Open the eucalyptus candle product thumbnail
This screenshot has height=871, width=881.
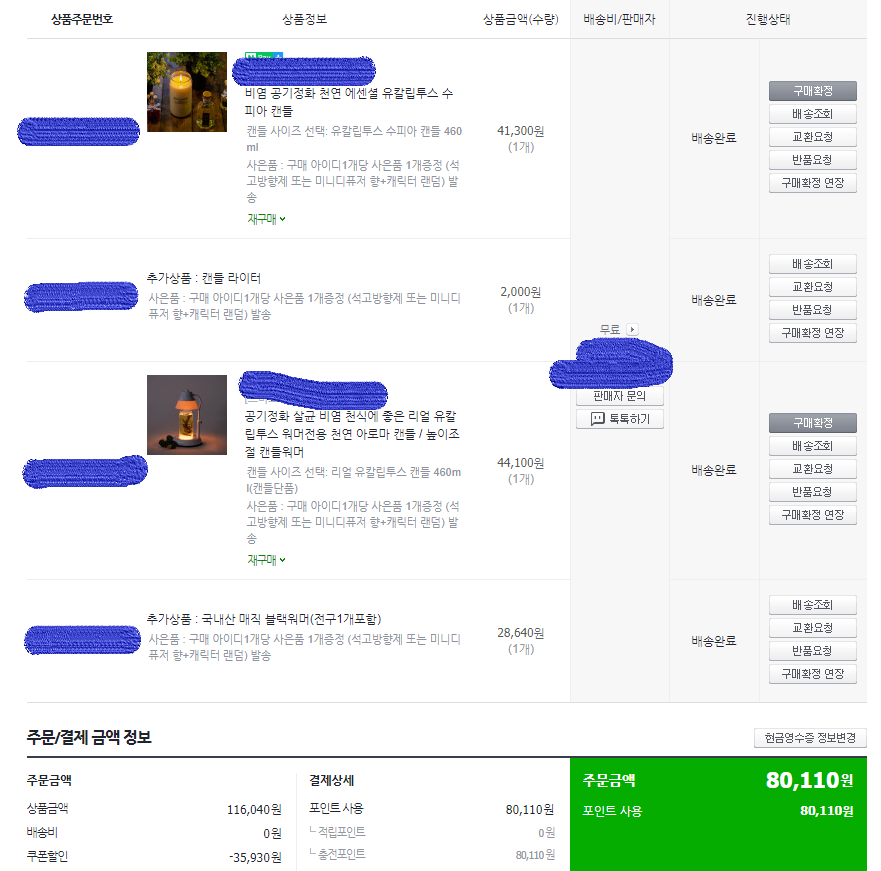click(187, 92)
